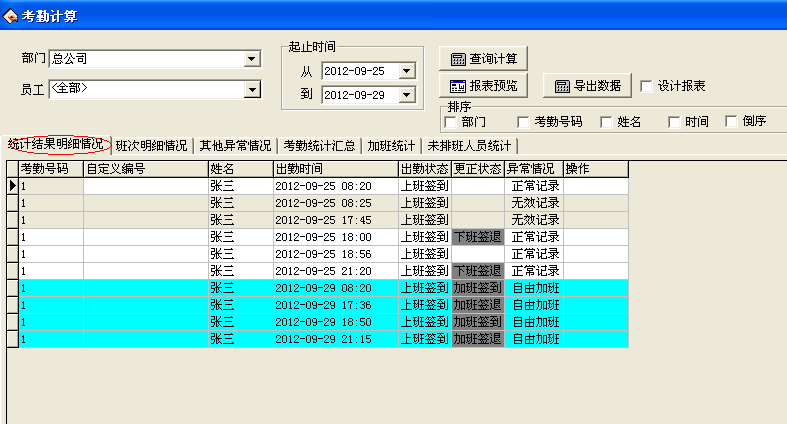Image resolution: width=787 pixels, height=424 pixels.
Task: Check sort by 姓名
Action: [x=606, y=122]
